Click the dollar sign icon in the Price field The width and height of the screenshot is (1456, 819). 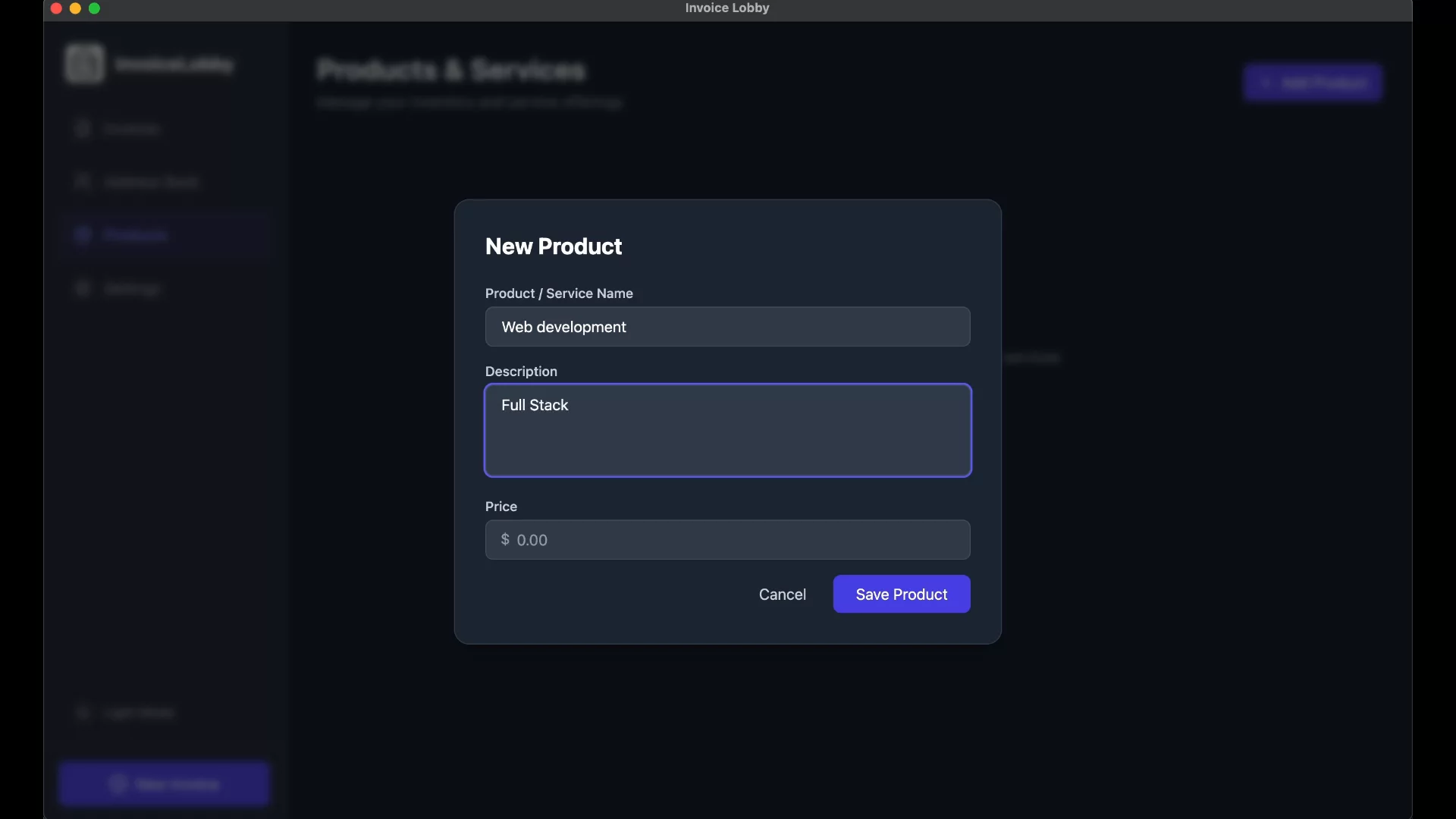tap(505, 539)
